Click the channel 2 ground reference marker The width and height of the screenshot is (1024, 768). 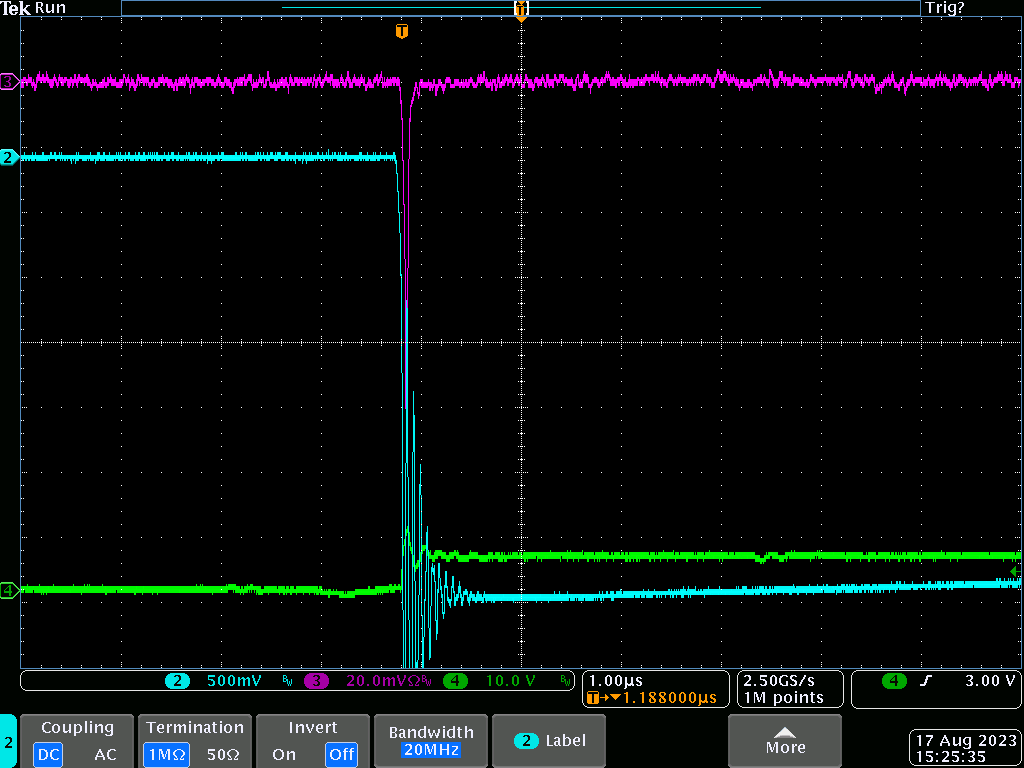click(x=9, y=157)
